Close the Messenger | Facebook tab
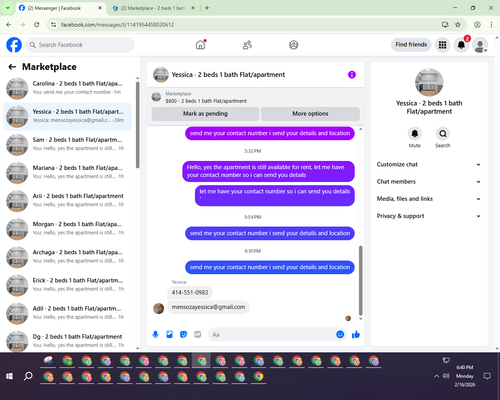 click(100, 8)
